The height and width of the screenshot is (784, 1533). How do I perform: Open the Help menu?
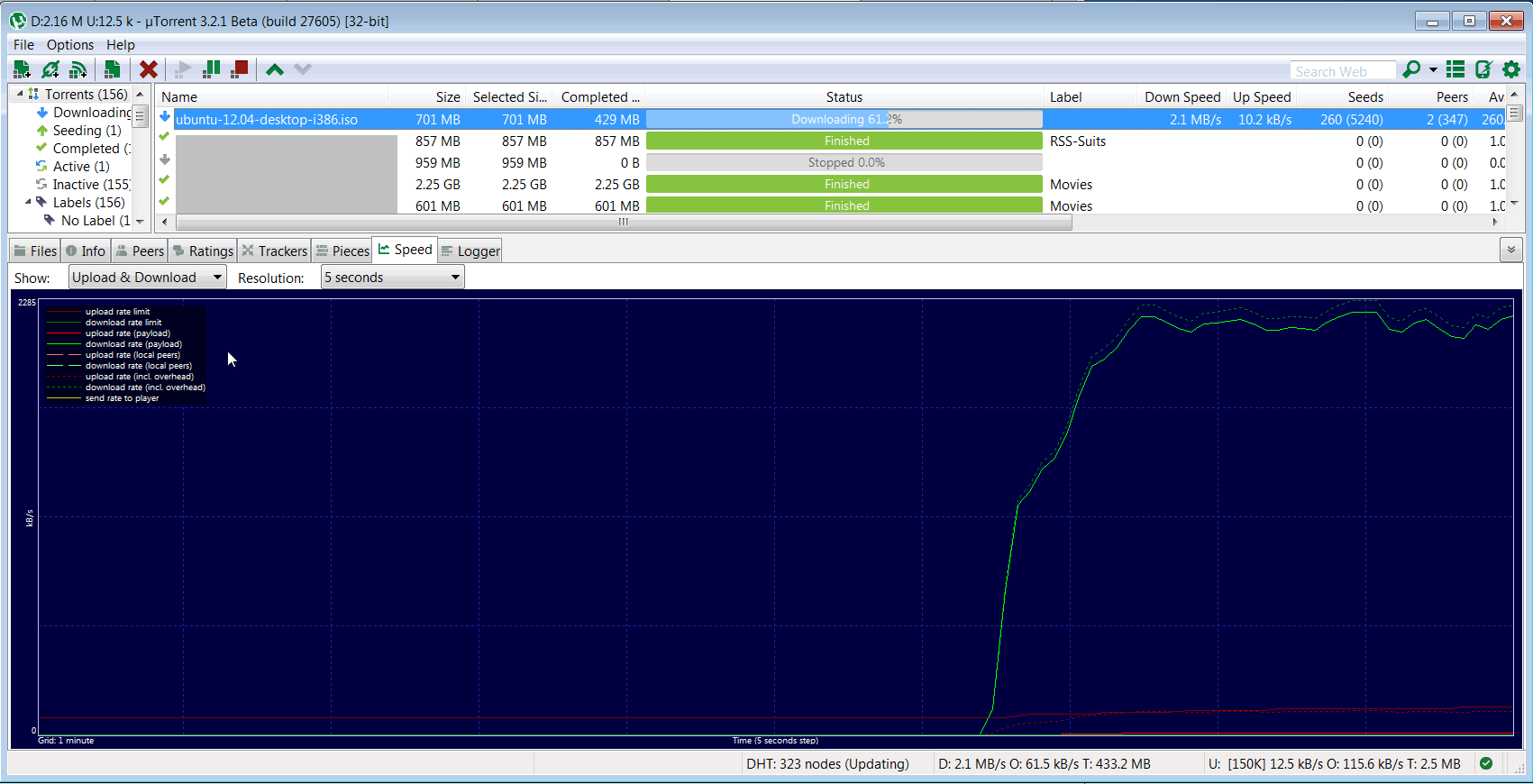(121, 45)
